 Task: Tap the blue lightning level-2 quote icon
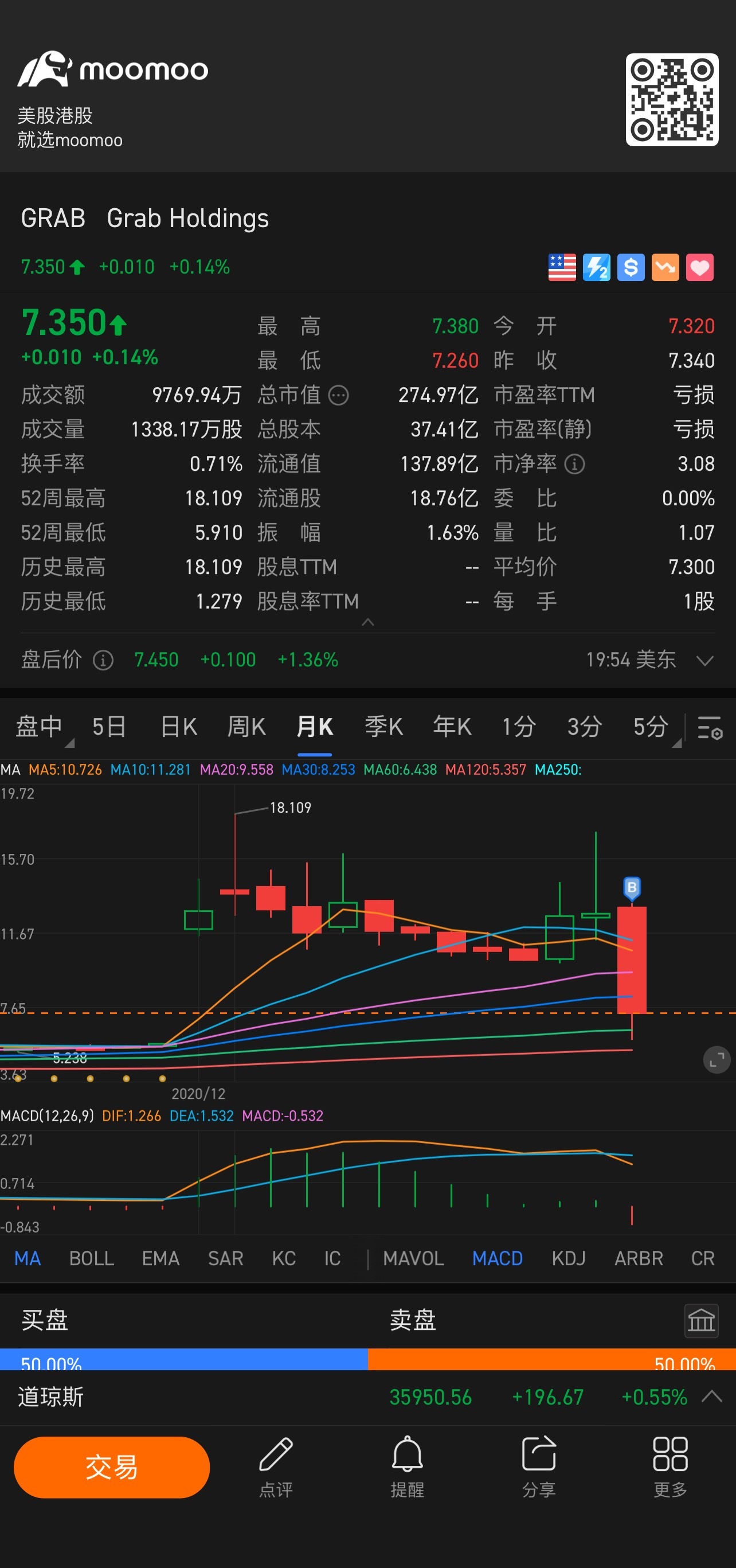[596, 267]
